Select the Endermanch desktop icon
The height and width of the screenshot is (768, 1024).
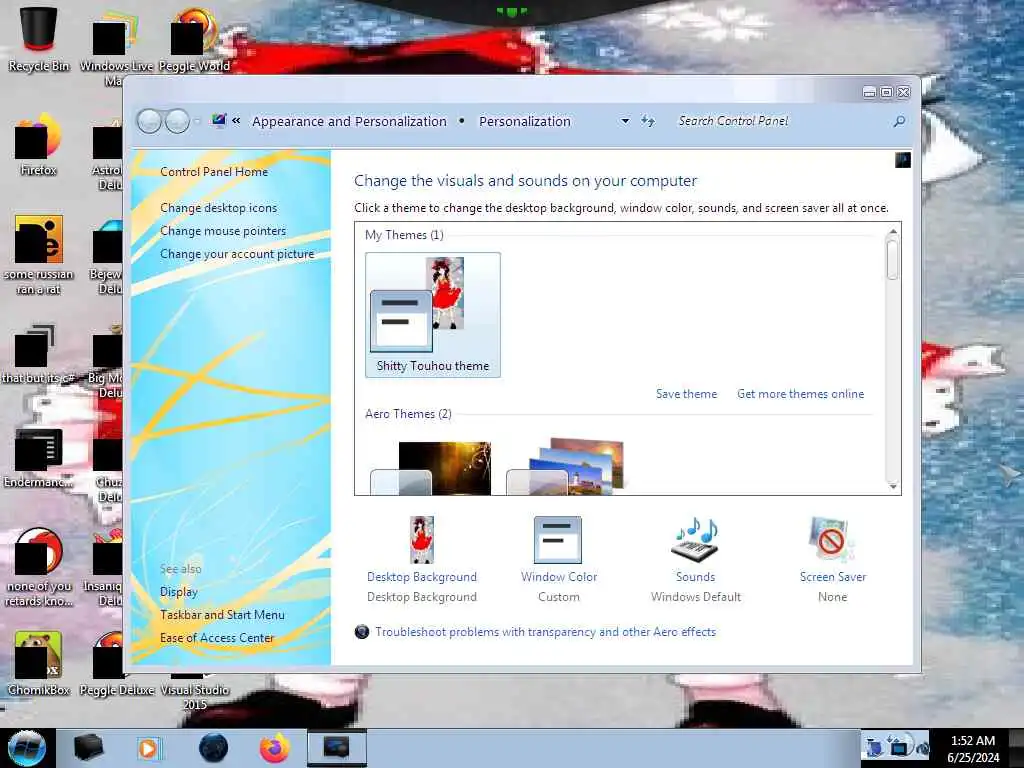click(x=39, y=457)
